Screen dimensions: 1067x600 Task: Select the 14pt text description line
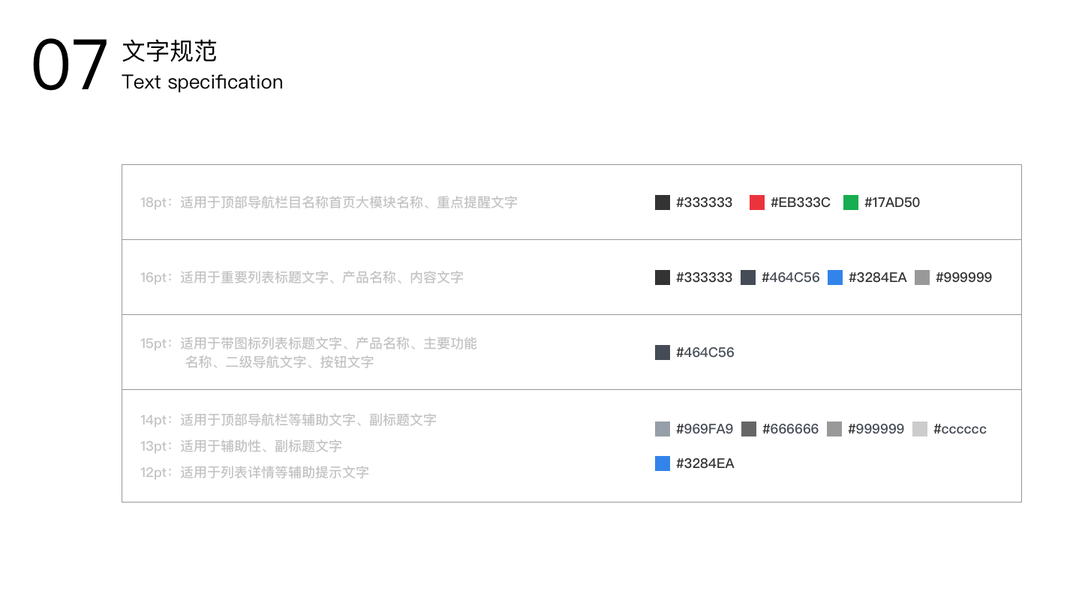point(288,420)
